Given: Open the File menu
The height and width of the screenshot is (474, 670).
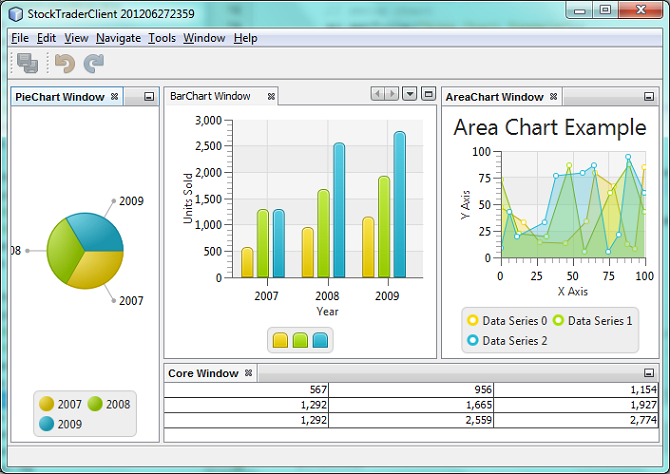Looking at the screenshot, I should (x=20, y=38).
